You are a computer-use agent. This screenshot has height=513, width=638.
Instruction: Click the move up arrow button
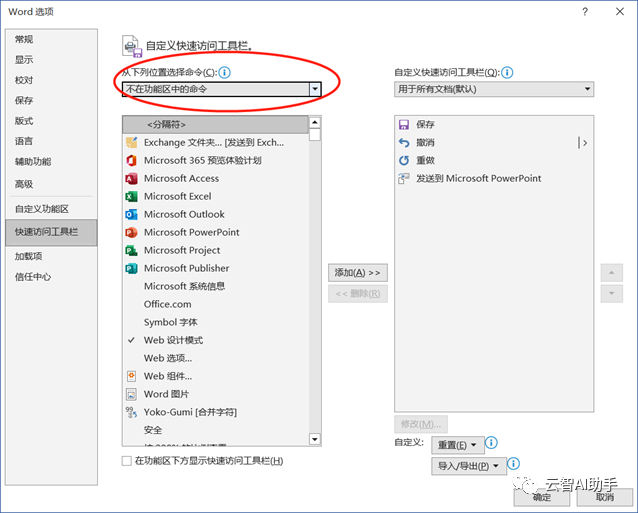pos(612,273)
